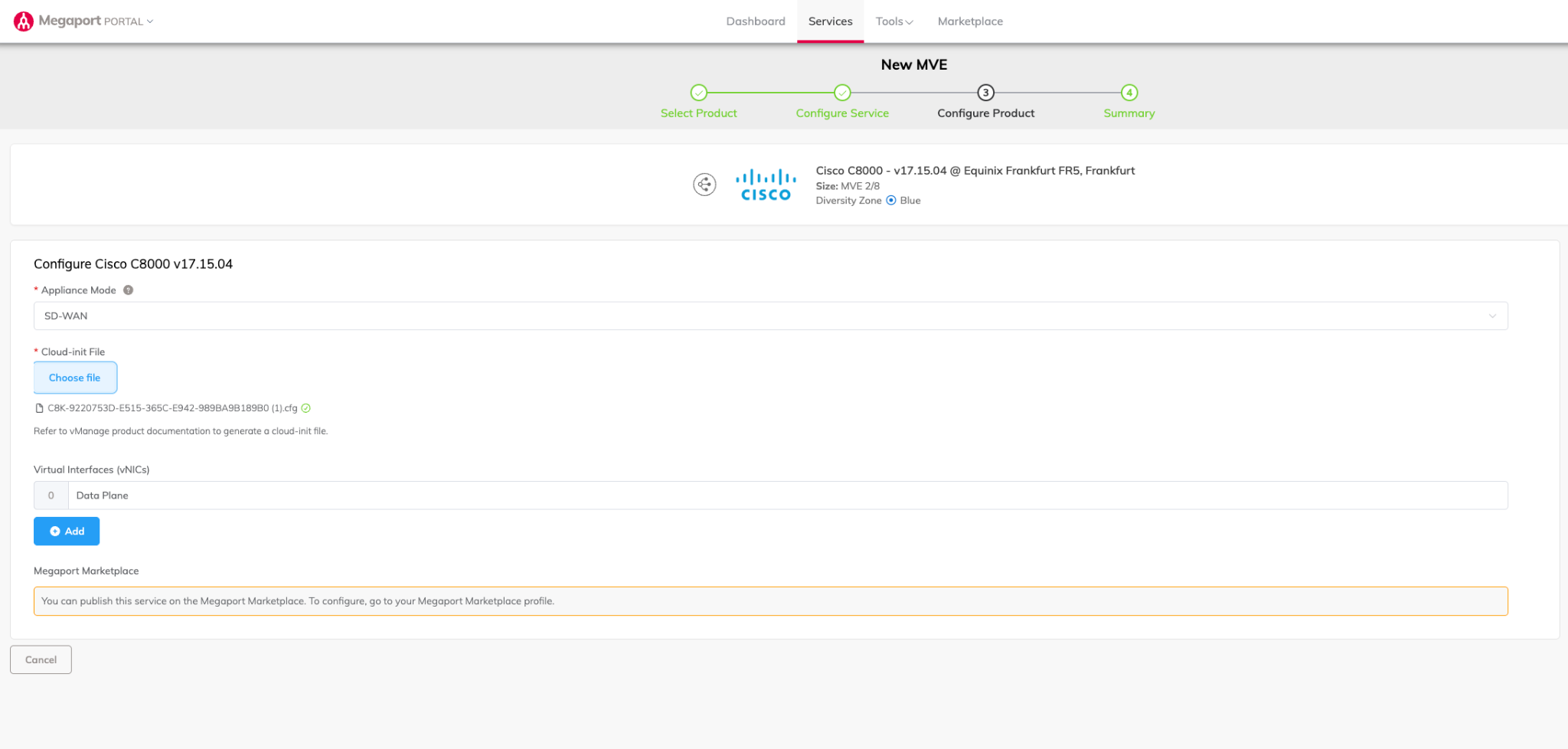Click the vNIC index 0 label

pyautogui.click(x=51, y=496)
